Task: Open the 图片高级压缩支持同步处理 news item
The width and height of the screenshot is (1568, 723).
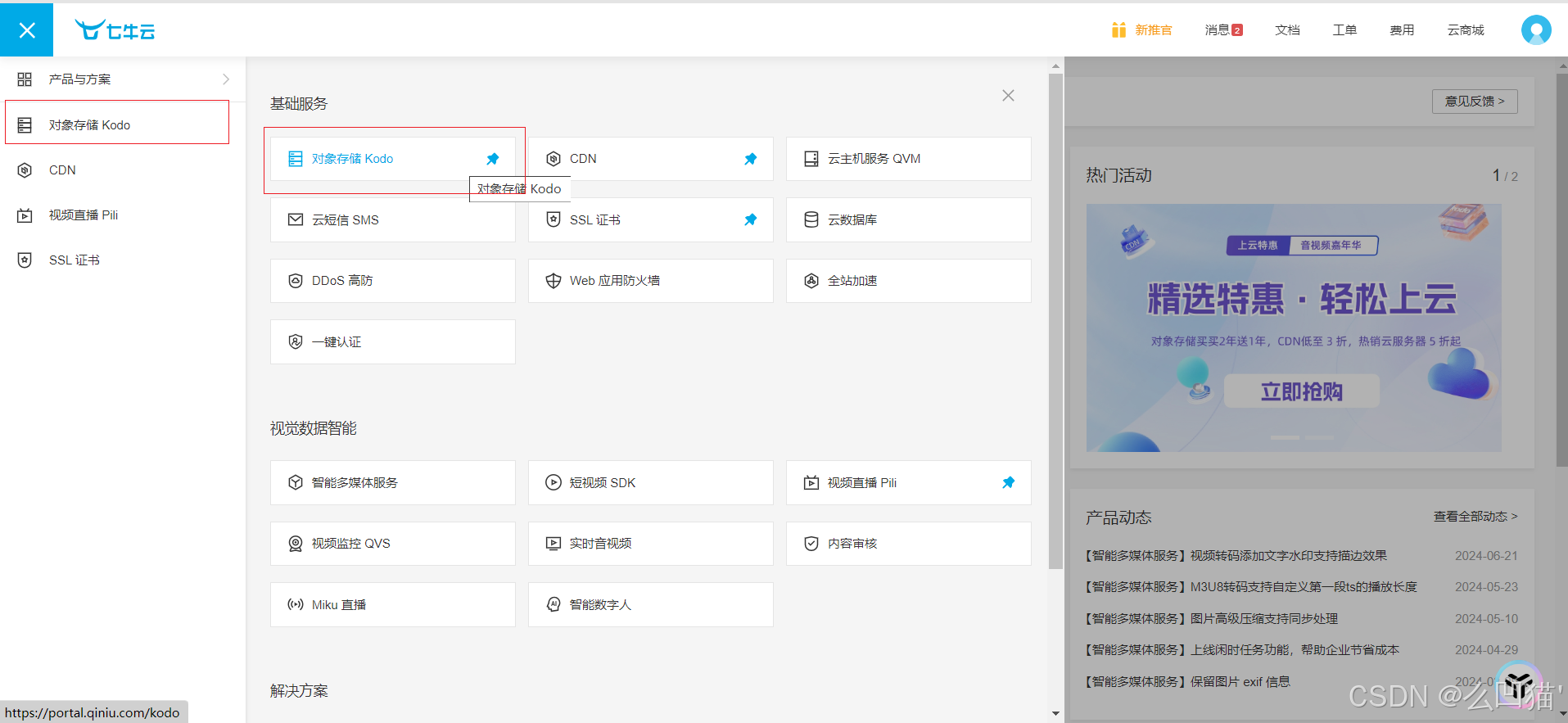Action: coord(1212,619)
